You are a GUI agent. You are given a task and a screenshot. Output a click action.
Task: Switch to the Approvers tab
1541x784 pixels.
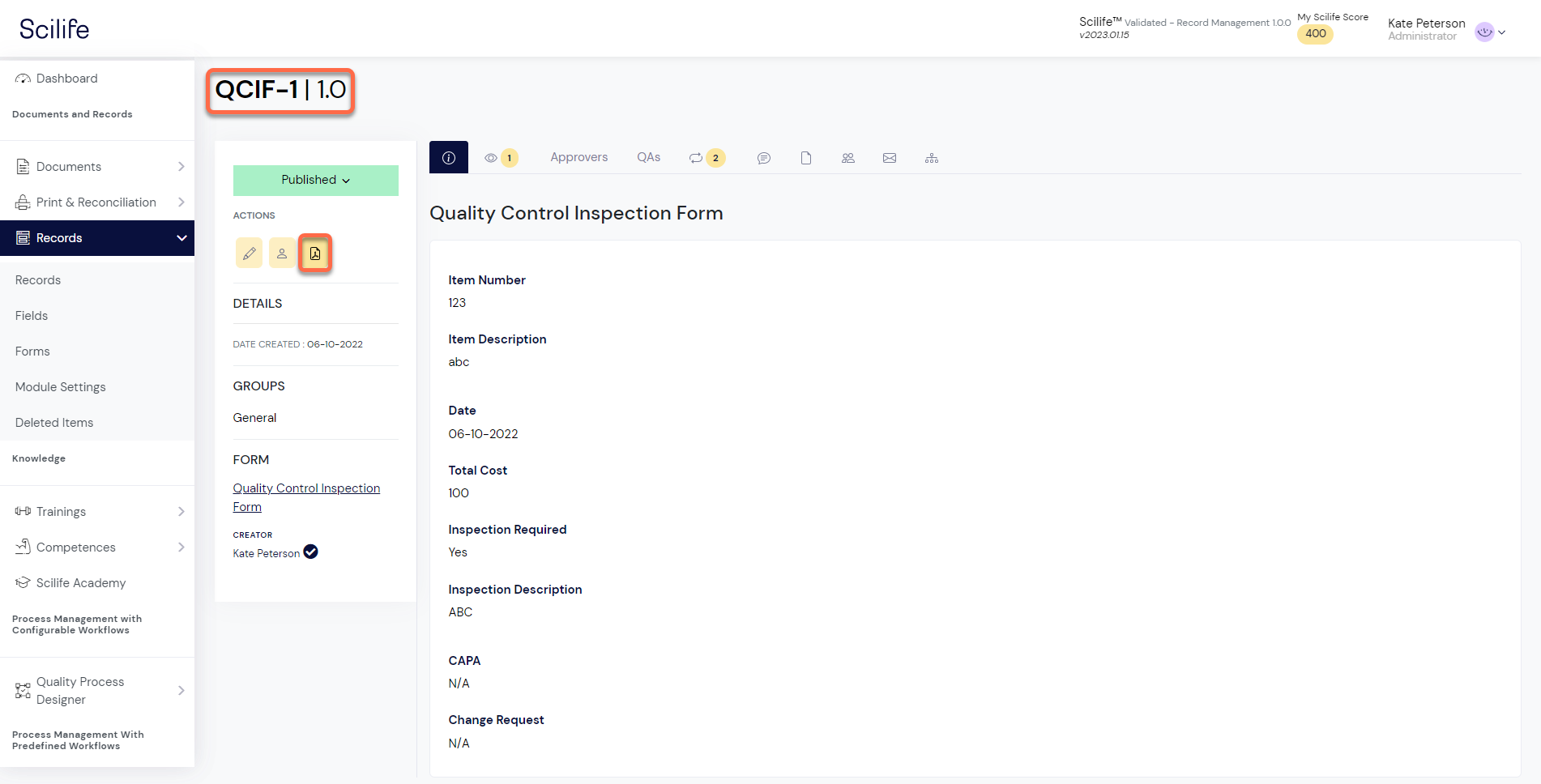(579, 157)
